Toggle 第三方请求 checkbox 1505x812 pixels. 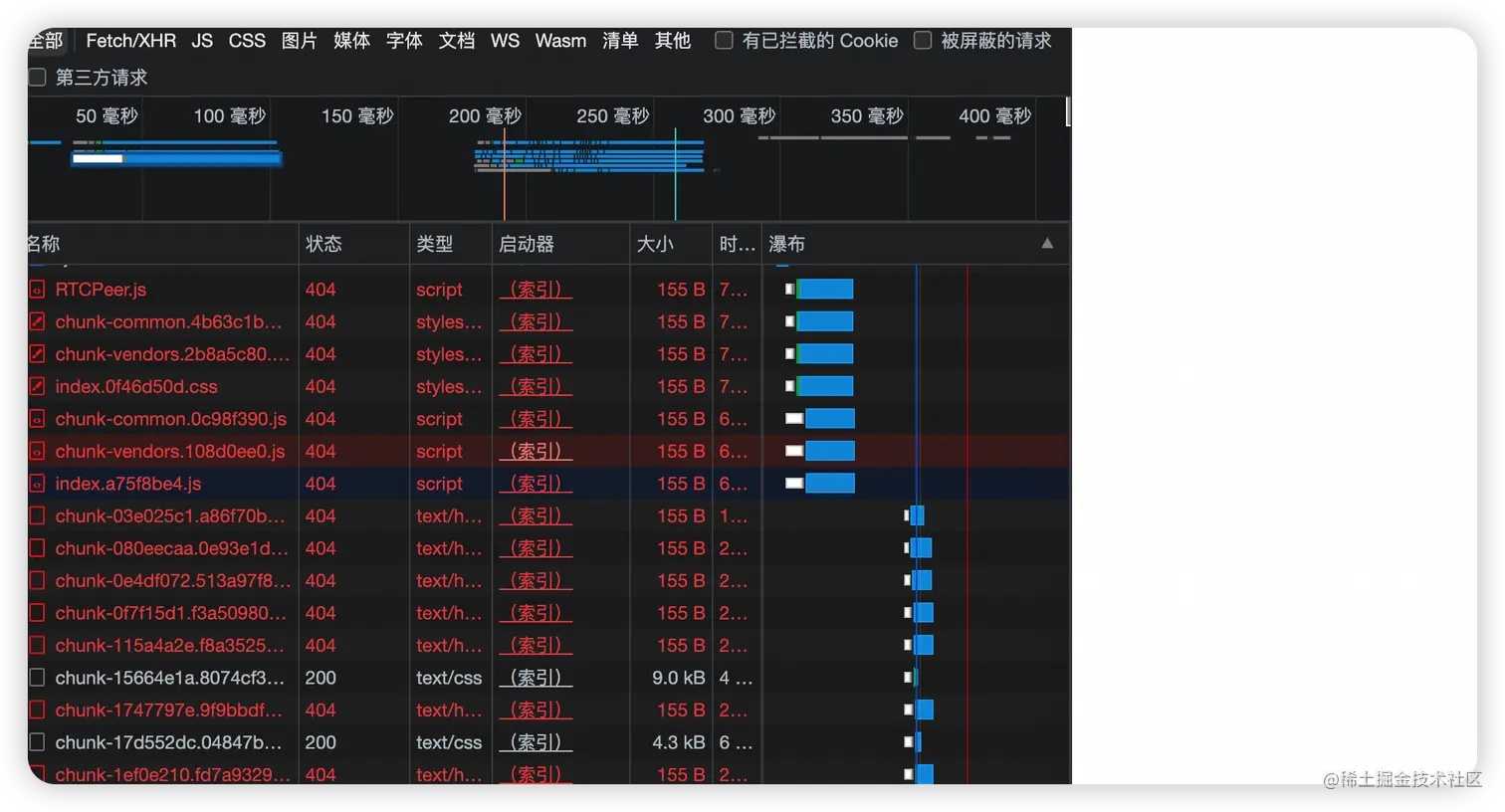click(x=38, y=78)
